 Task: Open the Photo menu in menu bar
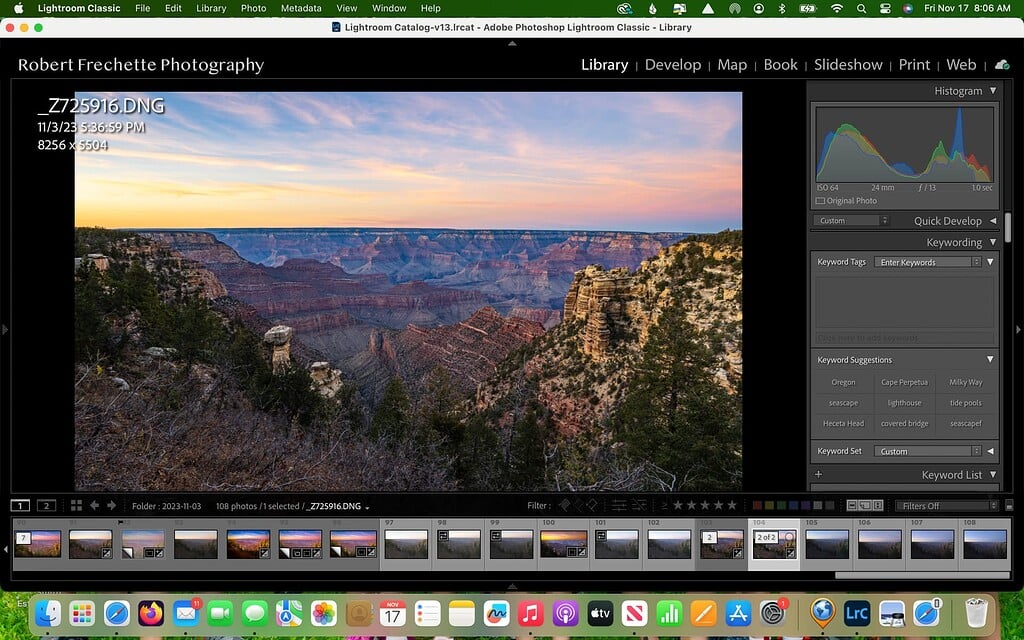(253, 8)
